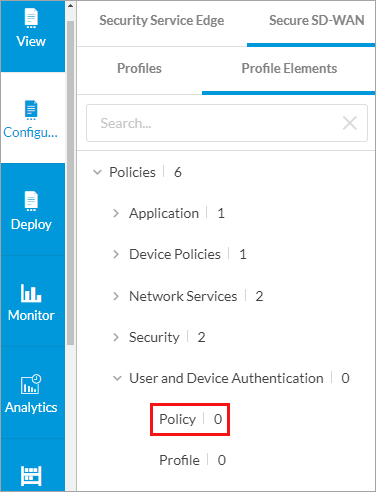Click the sidebar vertical scrollbar thumb
This screenshot has width=376, height=492.
click(x=70, y=183)
